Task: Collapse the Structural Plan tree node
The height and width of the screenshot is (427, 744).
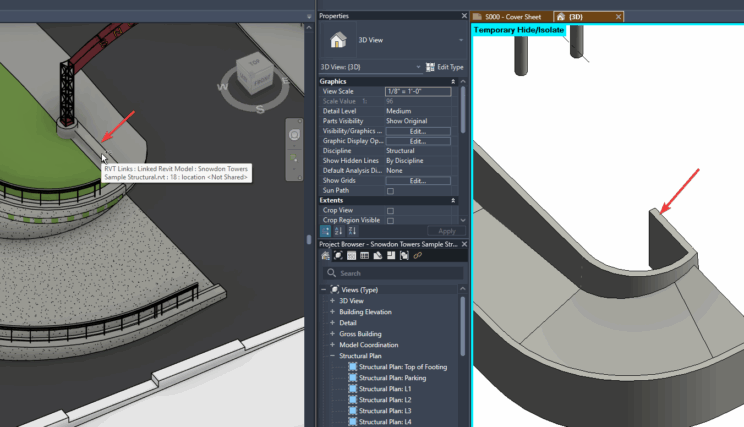Action: click(x=332, y=356)
